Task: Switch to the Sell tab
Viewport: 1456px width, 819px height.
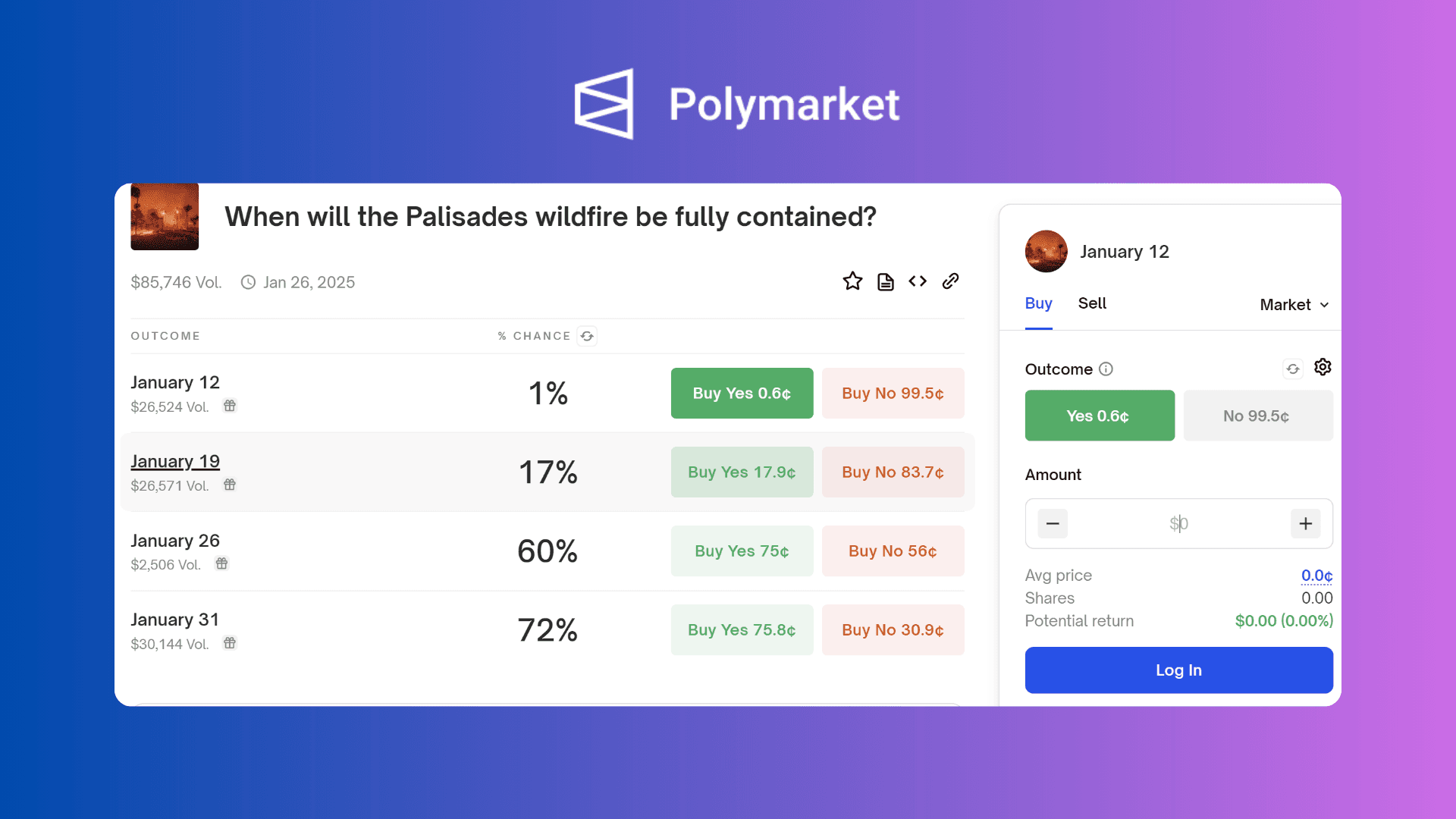Action: 1091,303
